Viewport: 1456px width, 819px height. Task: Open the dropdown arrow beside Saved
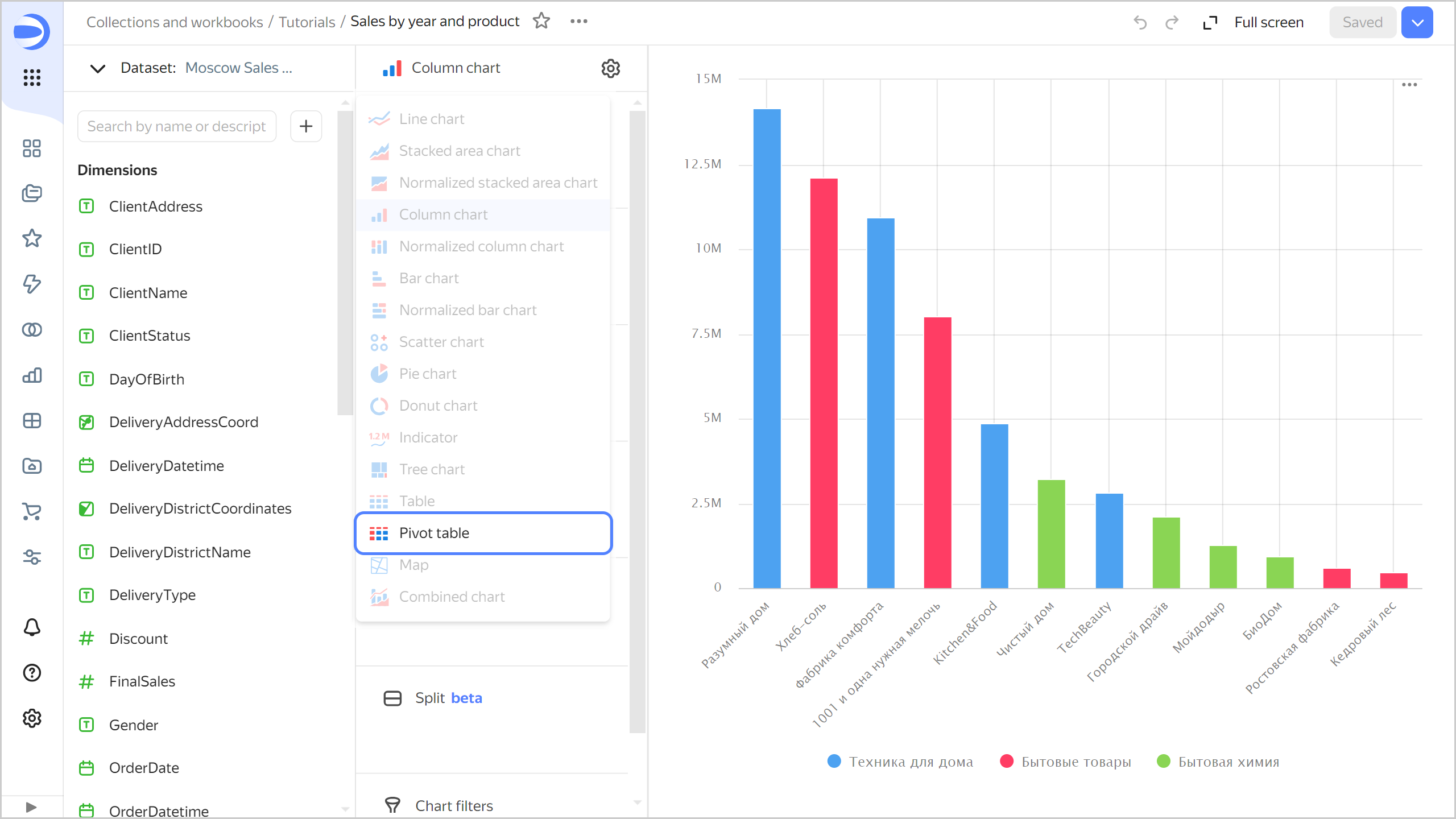click(x=1417, y=22)
